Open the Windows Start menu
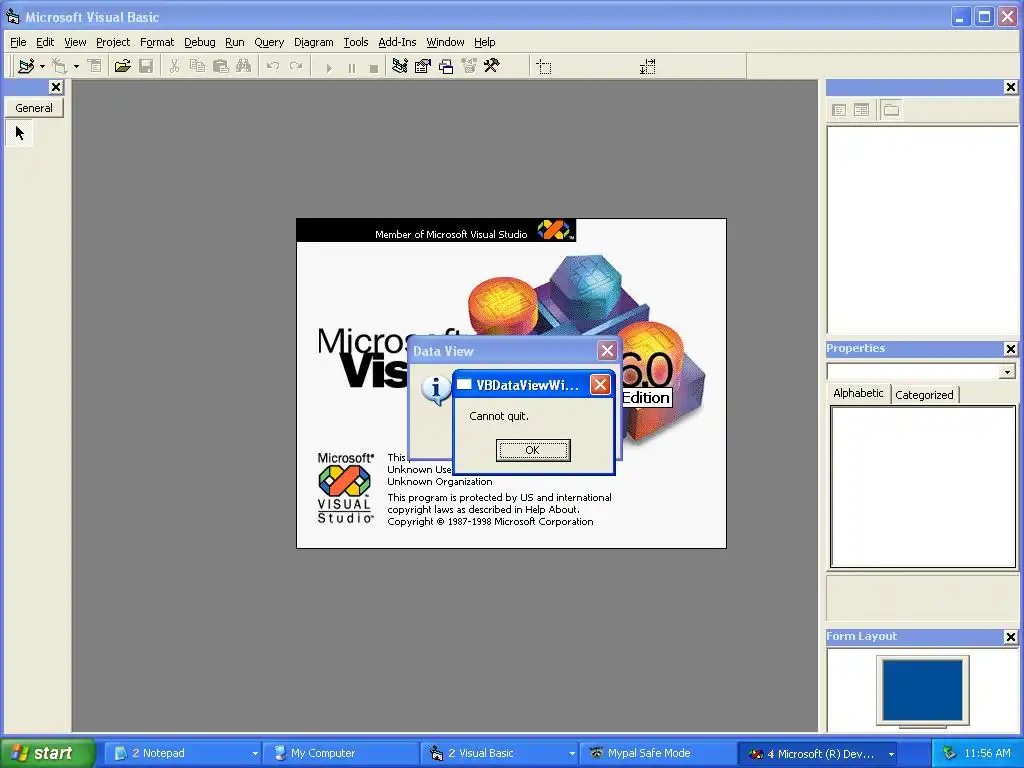Screen dimensions: 1024x768 (47, 753)
